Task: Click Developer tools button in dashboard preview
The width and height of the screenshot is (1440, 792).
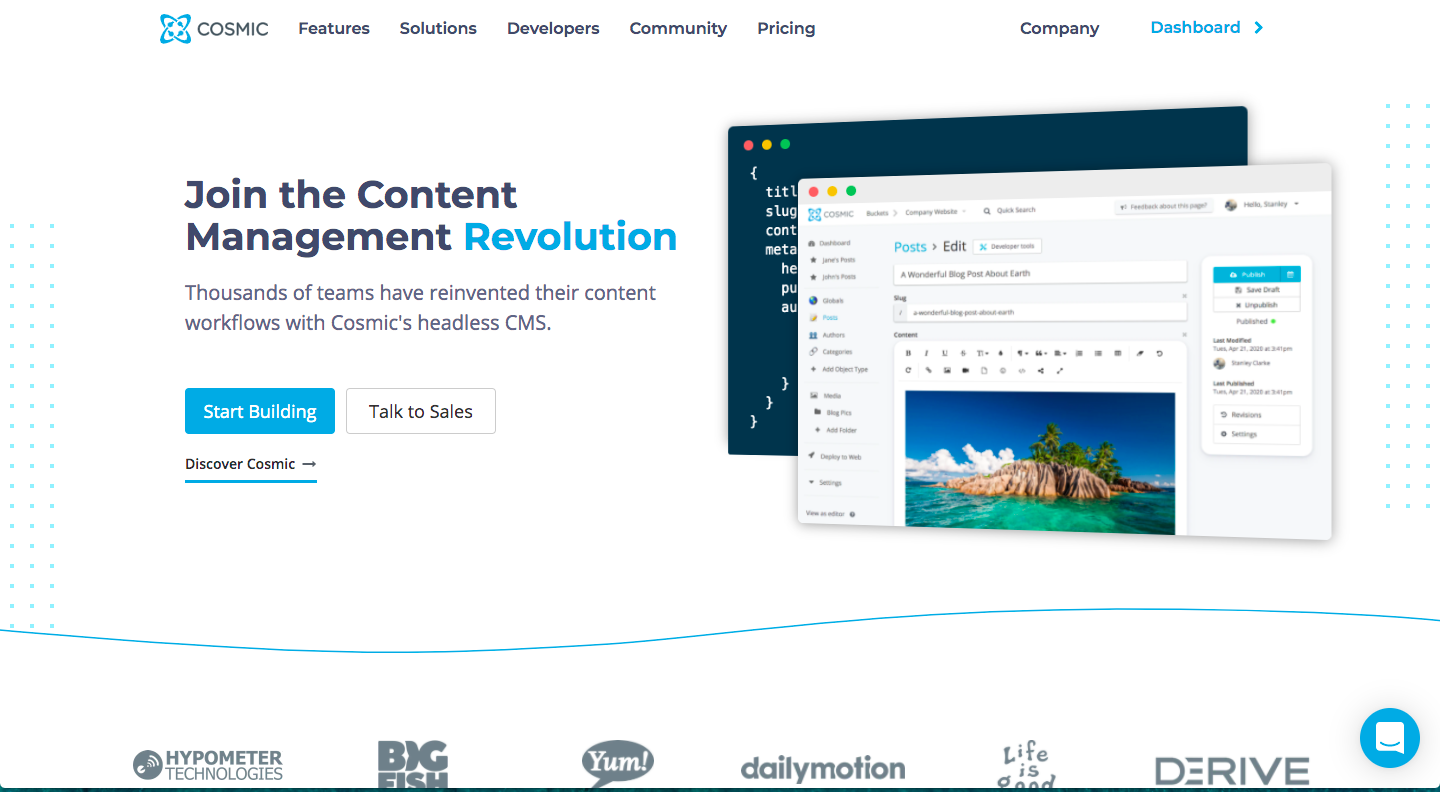Action: tap(1007, 246)
